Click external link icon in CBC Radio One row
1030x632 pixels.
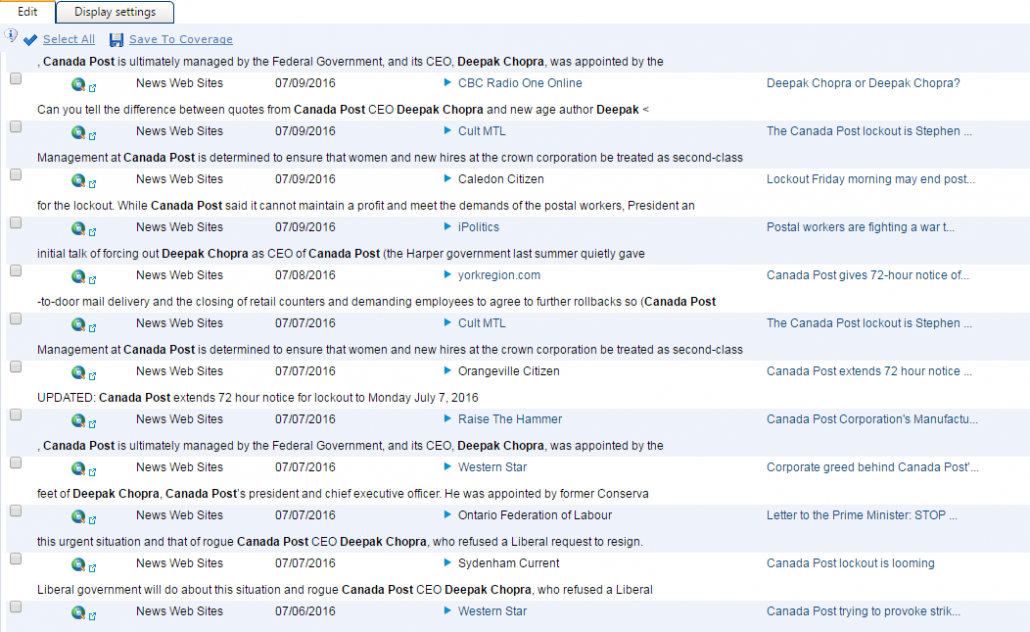(93, 87)
